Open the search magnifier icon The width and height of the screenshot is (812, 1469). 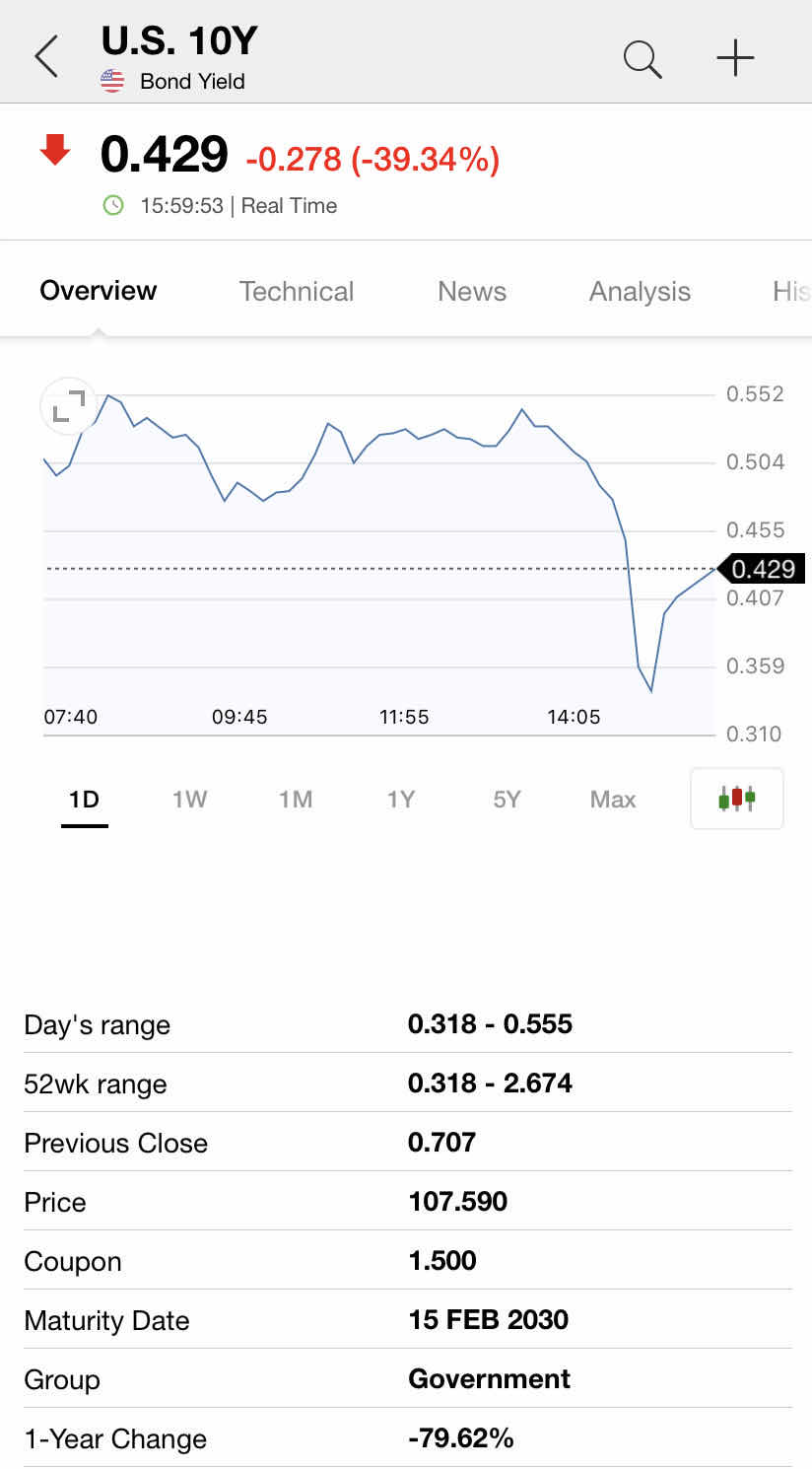[x=642, y=58]
